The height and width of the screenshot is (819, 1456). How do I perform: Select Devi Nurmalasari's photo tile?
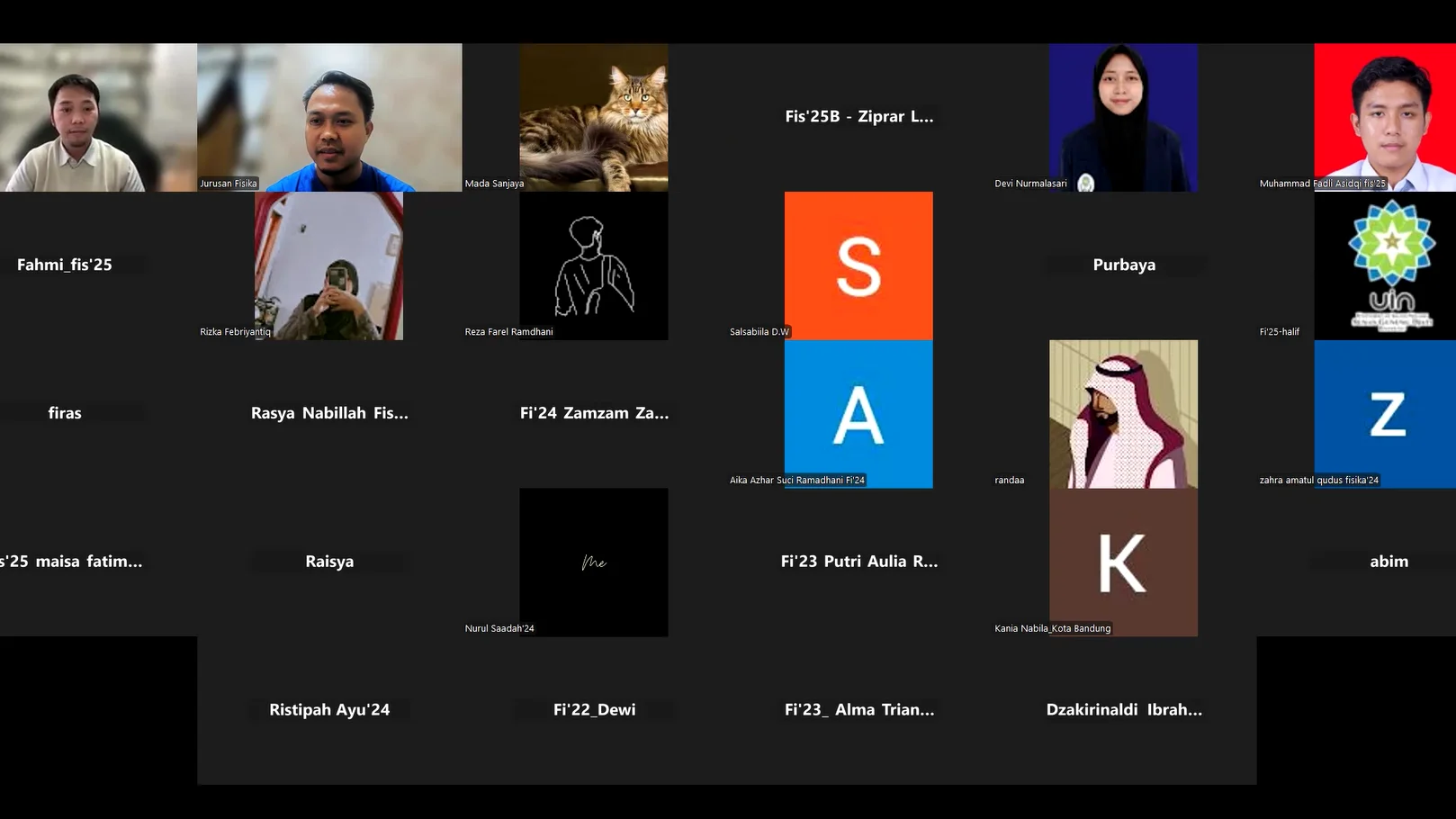(1123, 117)
